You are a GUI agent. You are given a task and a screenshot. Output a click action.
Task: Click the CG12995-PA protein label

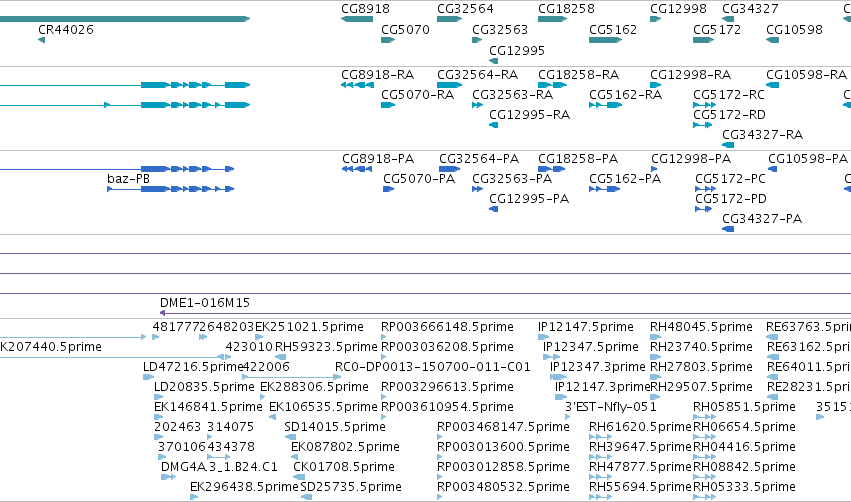coord(529,199)
